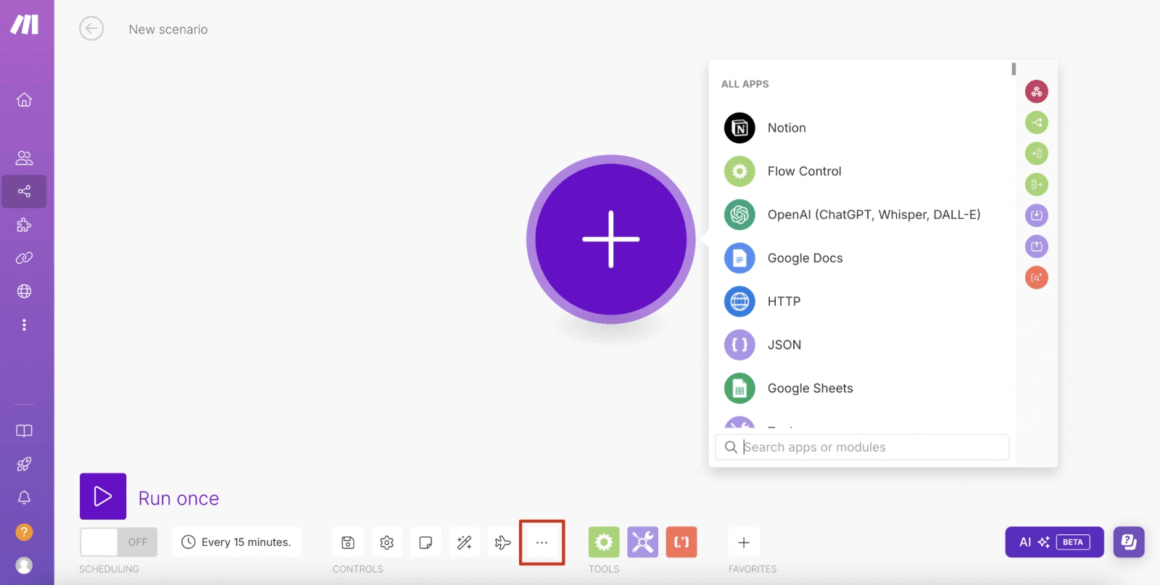Click the search apps or modules field

870,447
